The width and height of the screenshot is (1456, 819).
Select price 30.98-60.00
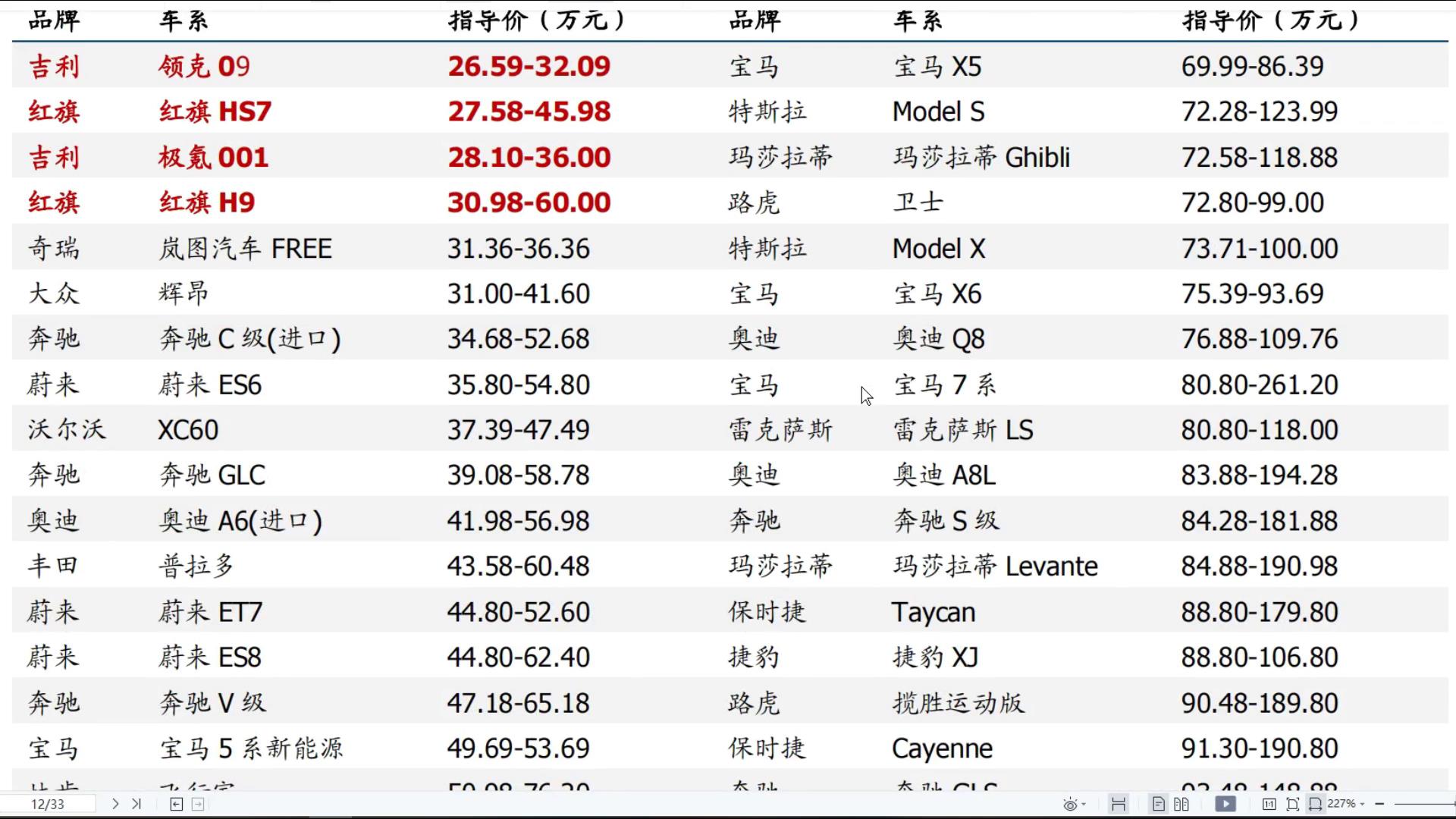coord(529,202)
